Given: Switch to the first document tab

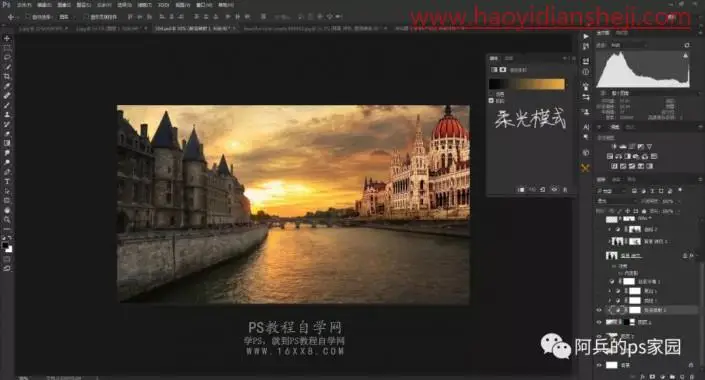Looking at the screenshot, I should point(42,28).
